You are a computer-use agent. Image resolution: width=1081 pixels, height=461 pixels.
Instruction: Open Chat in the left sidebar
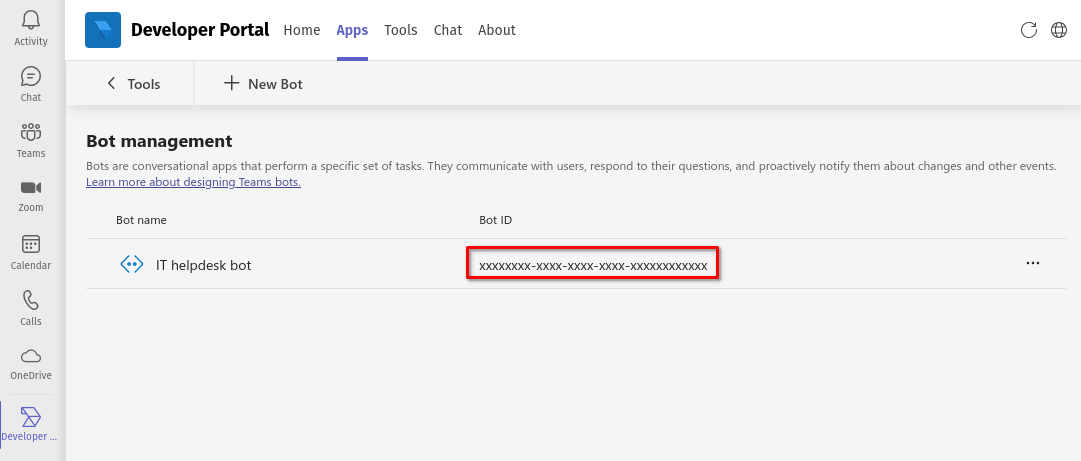pyautogui.click(x=31, y=85)
